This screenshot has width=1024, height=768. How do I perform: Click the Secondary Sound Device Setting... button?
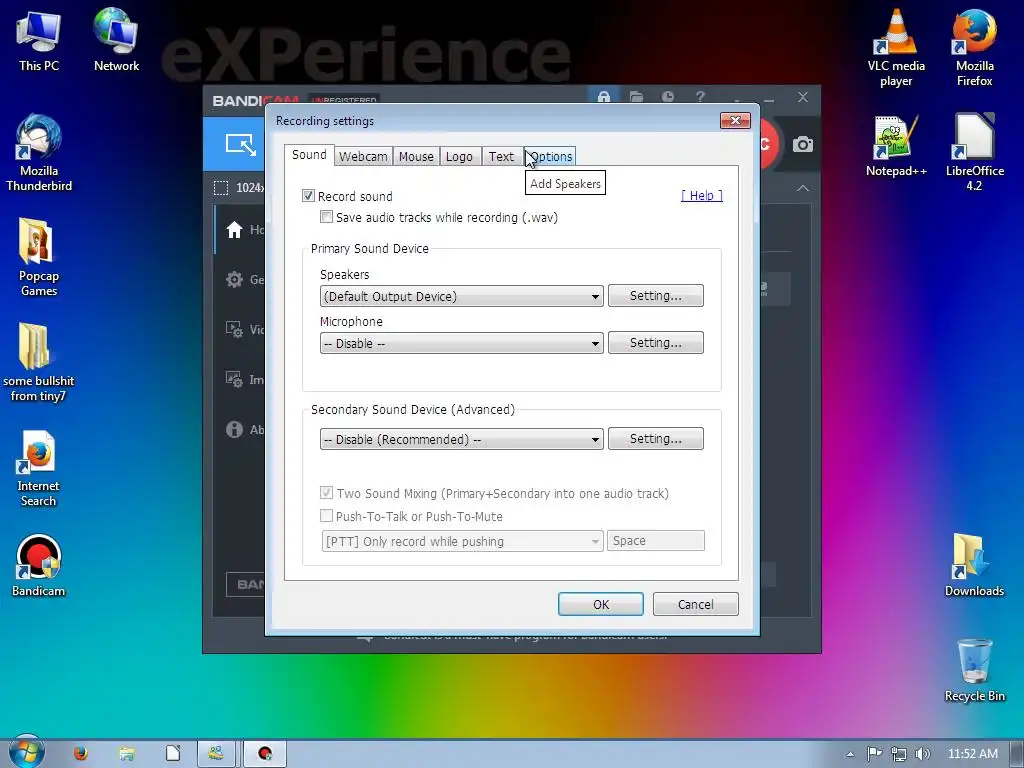(x=656, y=439)
